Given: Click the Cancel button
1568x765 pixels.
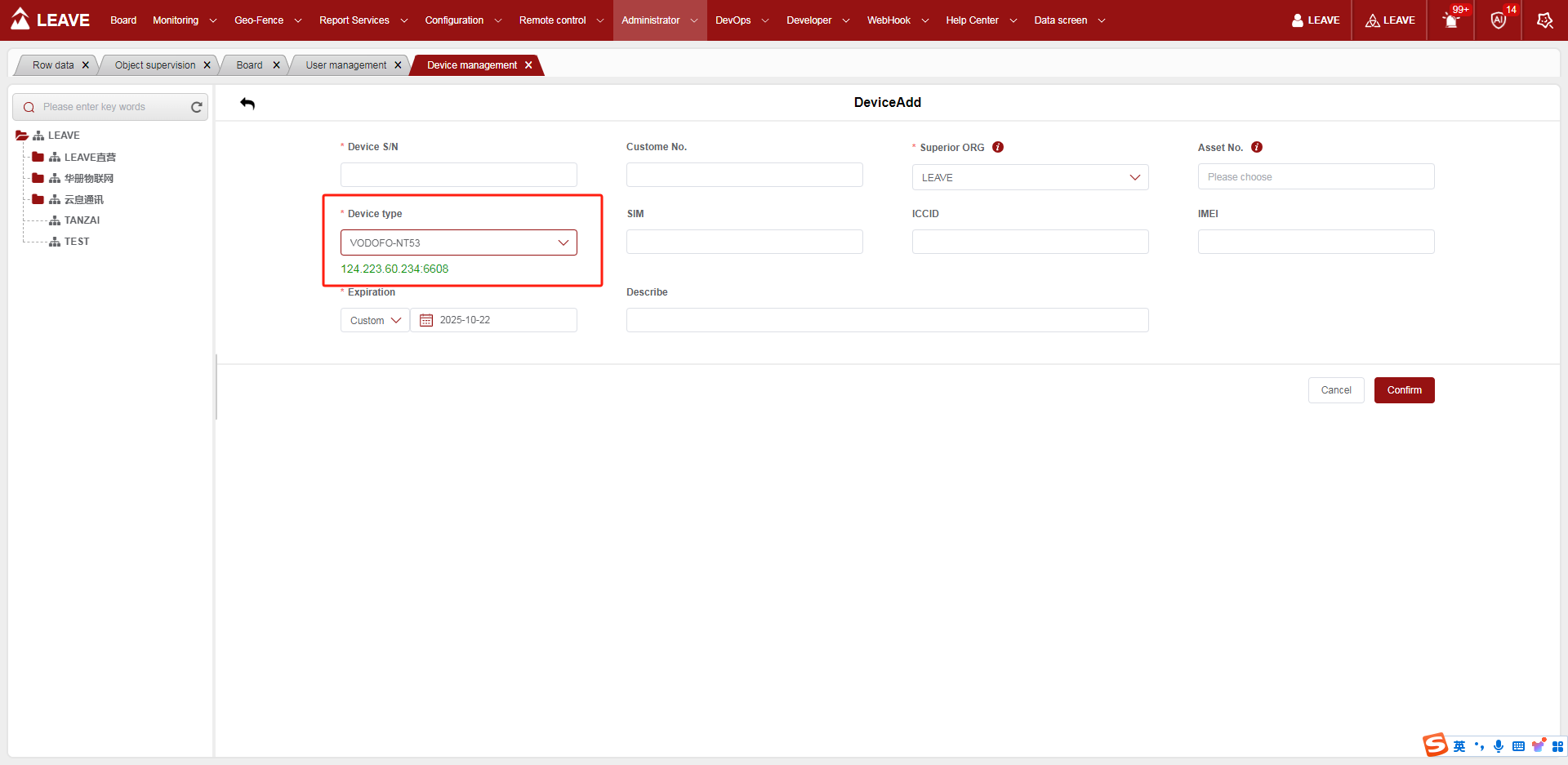Looking at the screenshot, I should [x=1335, y=390].
